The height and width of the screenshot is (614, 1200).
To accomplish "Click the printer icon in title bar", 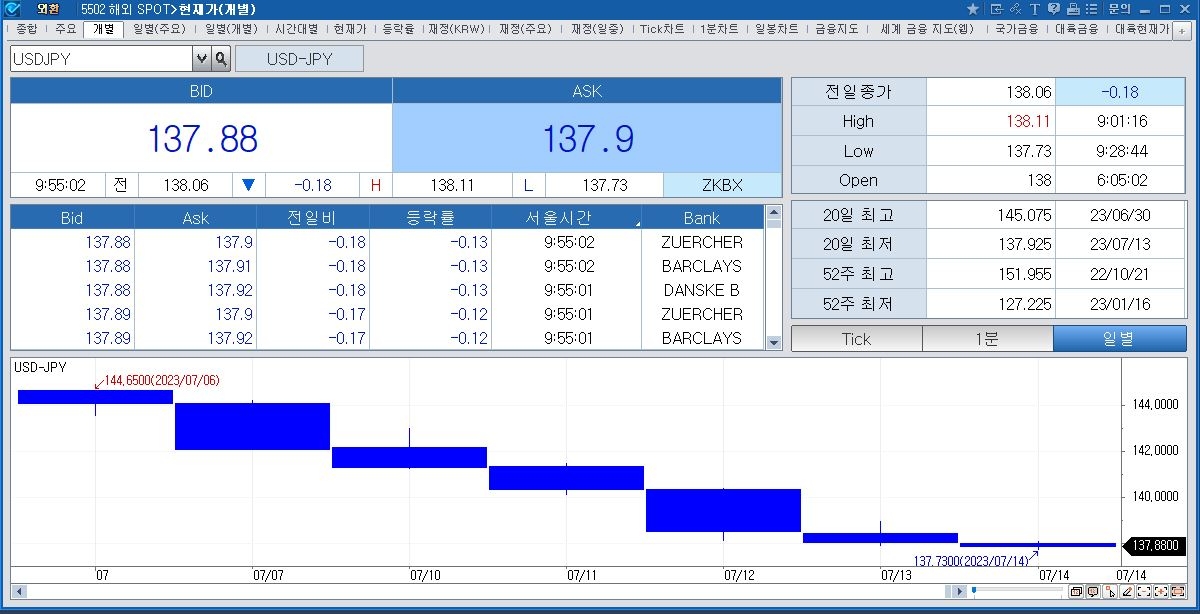I will coord(1073,9).
